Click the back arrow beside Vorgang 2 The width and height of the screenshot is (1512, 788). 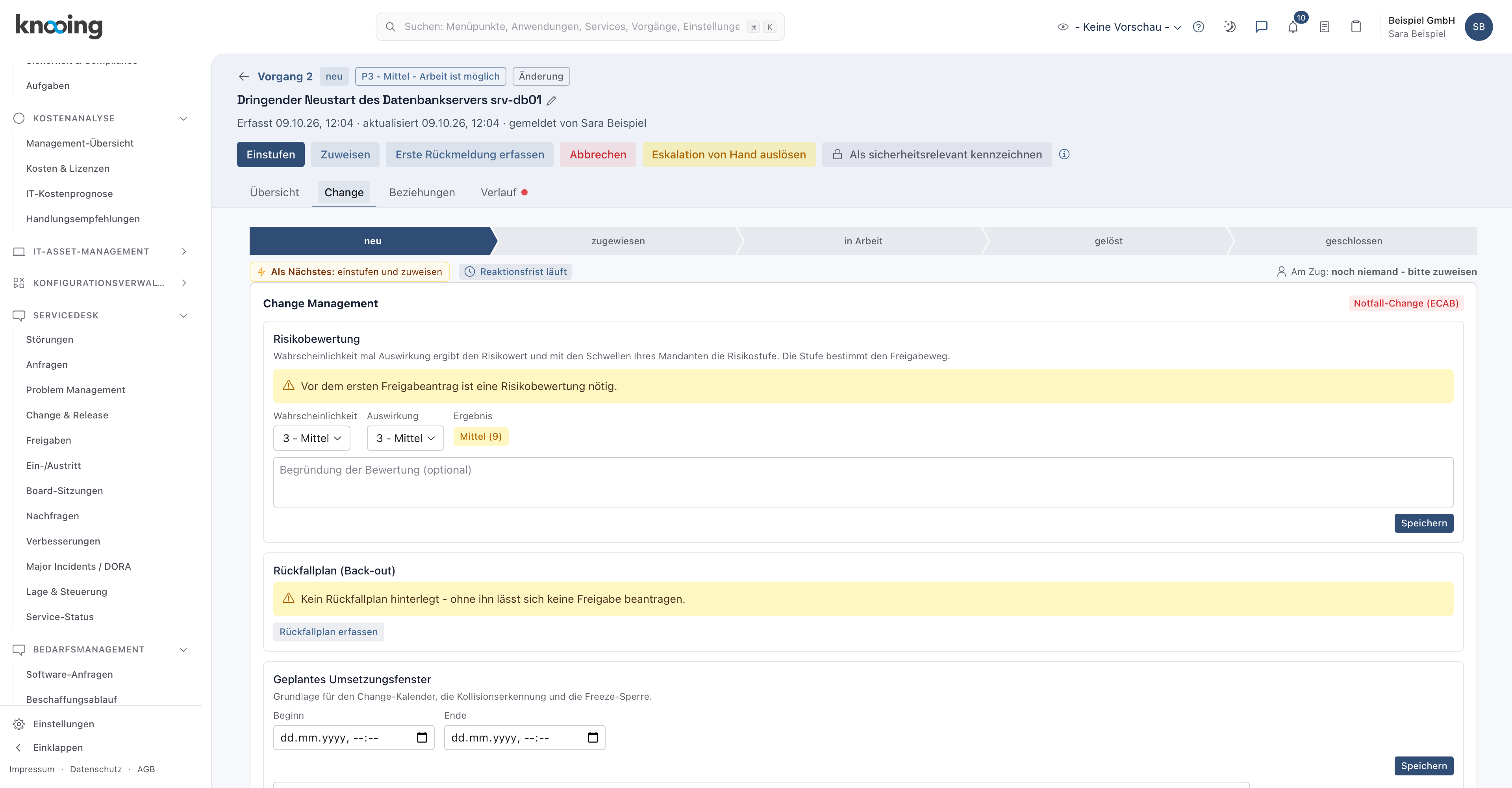click(244, 76)
